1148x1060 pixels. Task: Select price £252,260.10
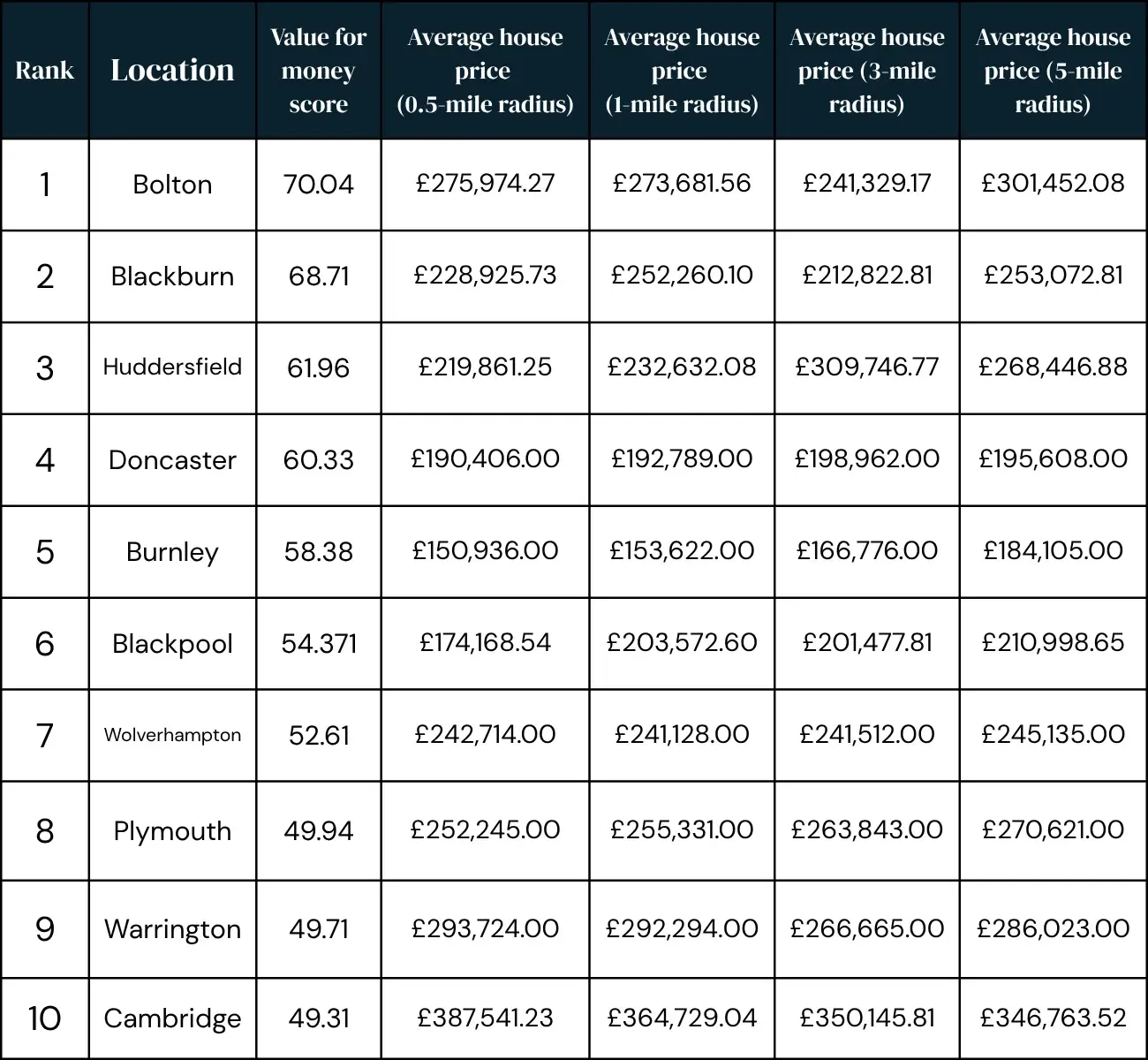(x=682, y=276)
